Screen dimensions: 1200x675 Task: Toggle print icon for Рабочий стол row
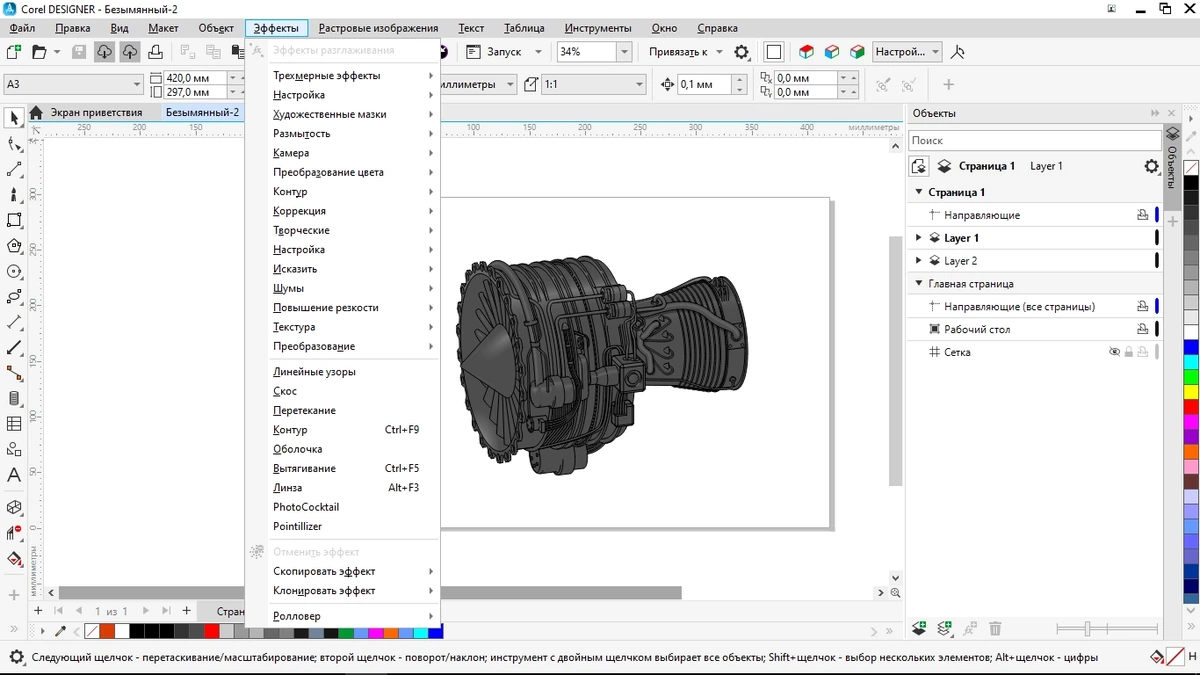(x=1142, y=329)
